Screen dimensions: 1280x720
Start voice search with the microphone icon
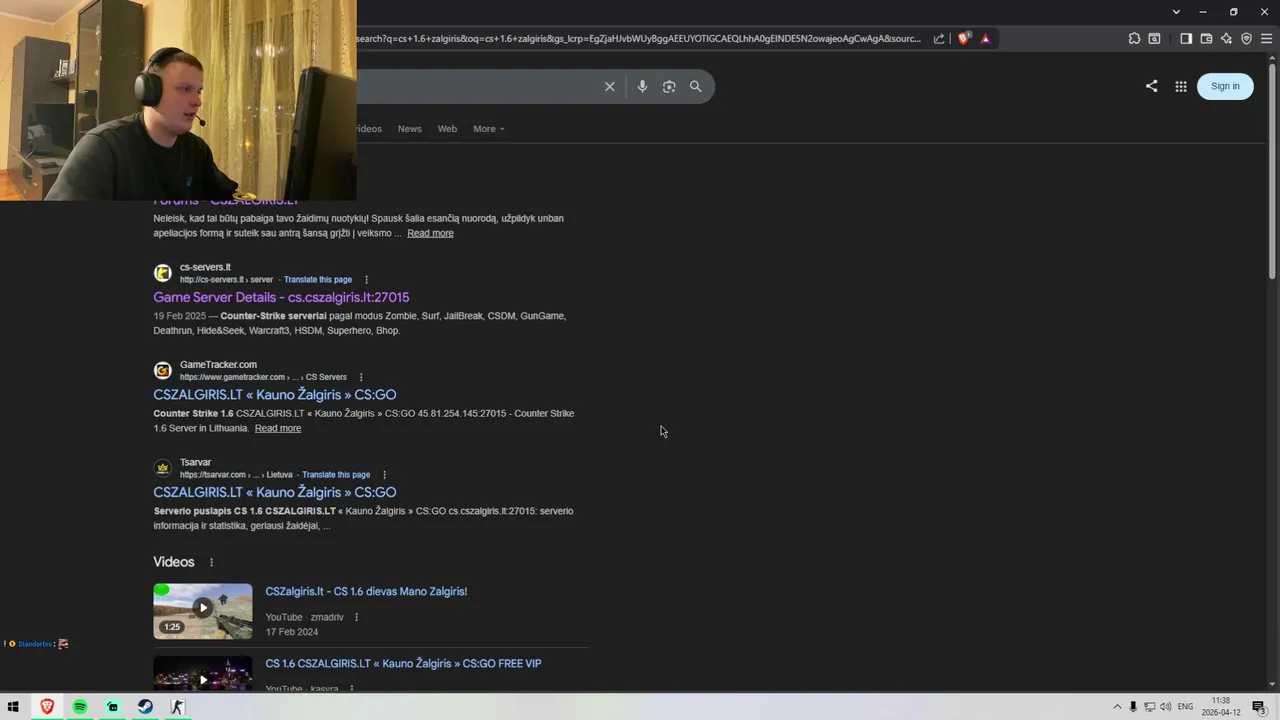pyautogui.click(x=642, y=86)
